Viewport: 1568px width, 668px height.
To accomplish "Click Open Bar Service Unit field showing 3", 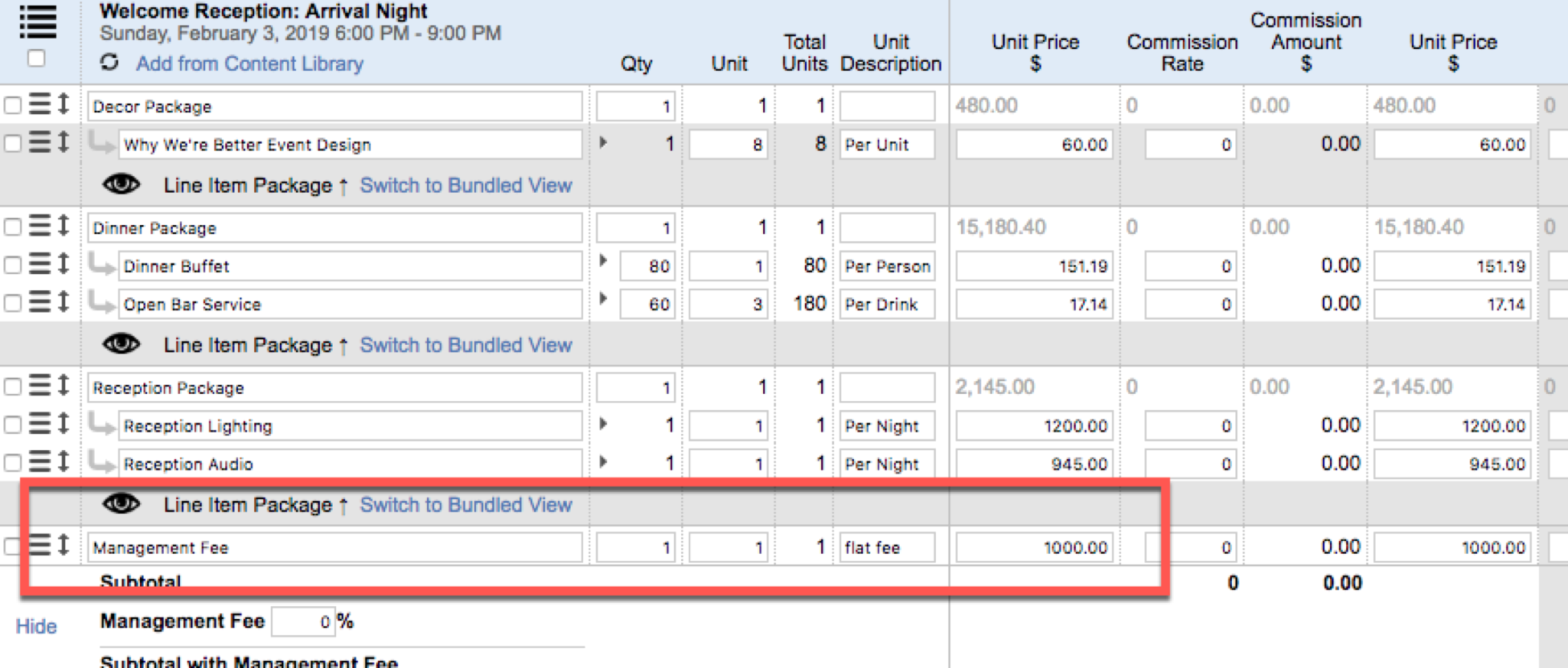I will pyautogui.click(x=729, y=305).
